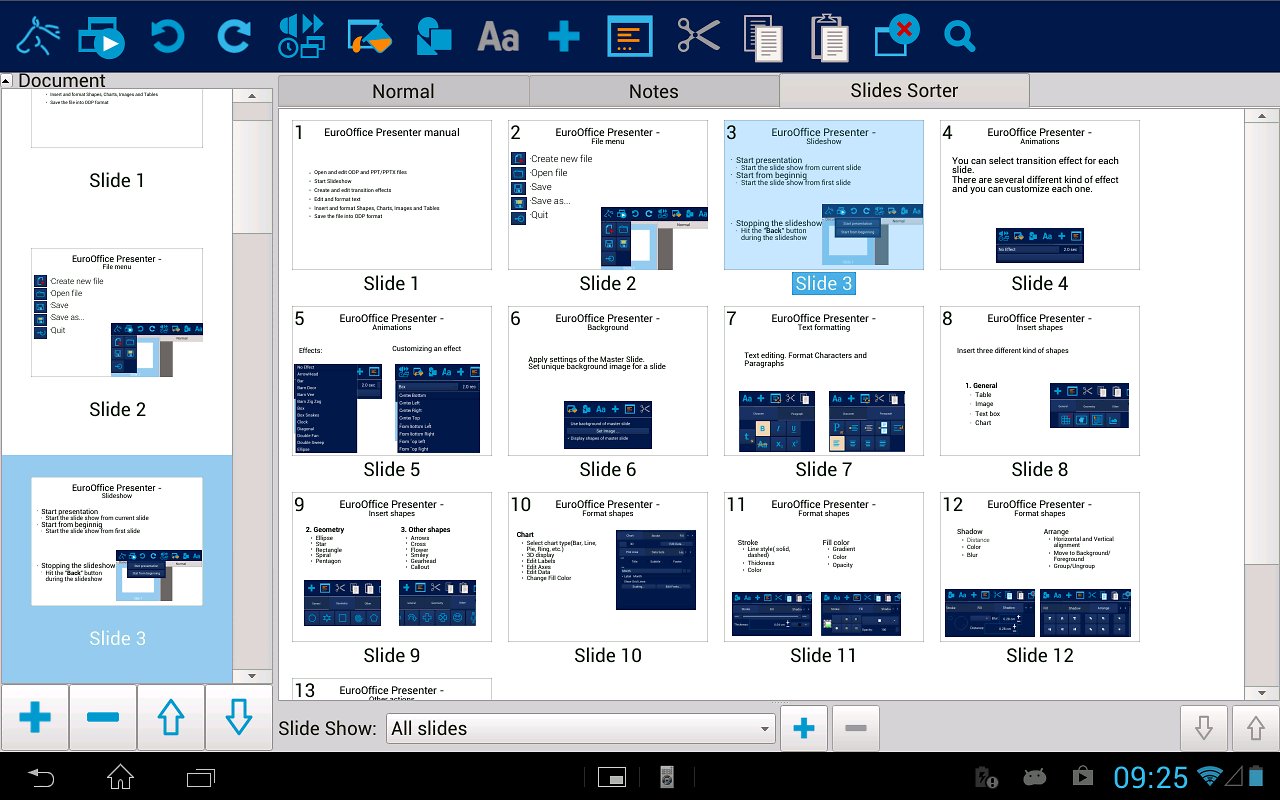The width and height of the screenshot is (1280, 800).
Task: Select the Slide 3 thumbnail in the Document panel
Action: pos(117,541)
